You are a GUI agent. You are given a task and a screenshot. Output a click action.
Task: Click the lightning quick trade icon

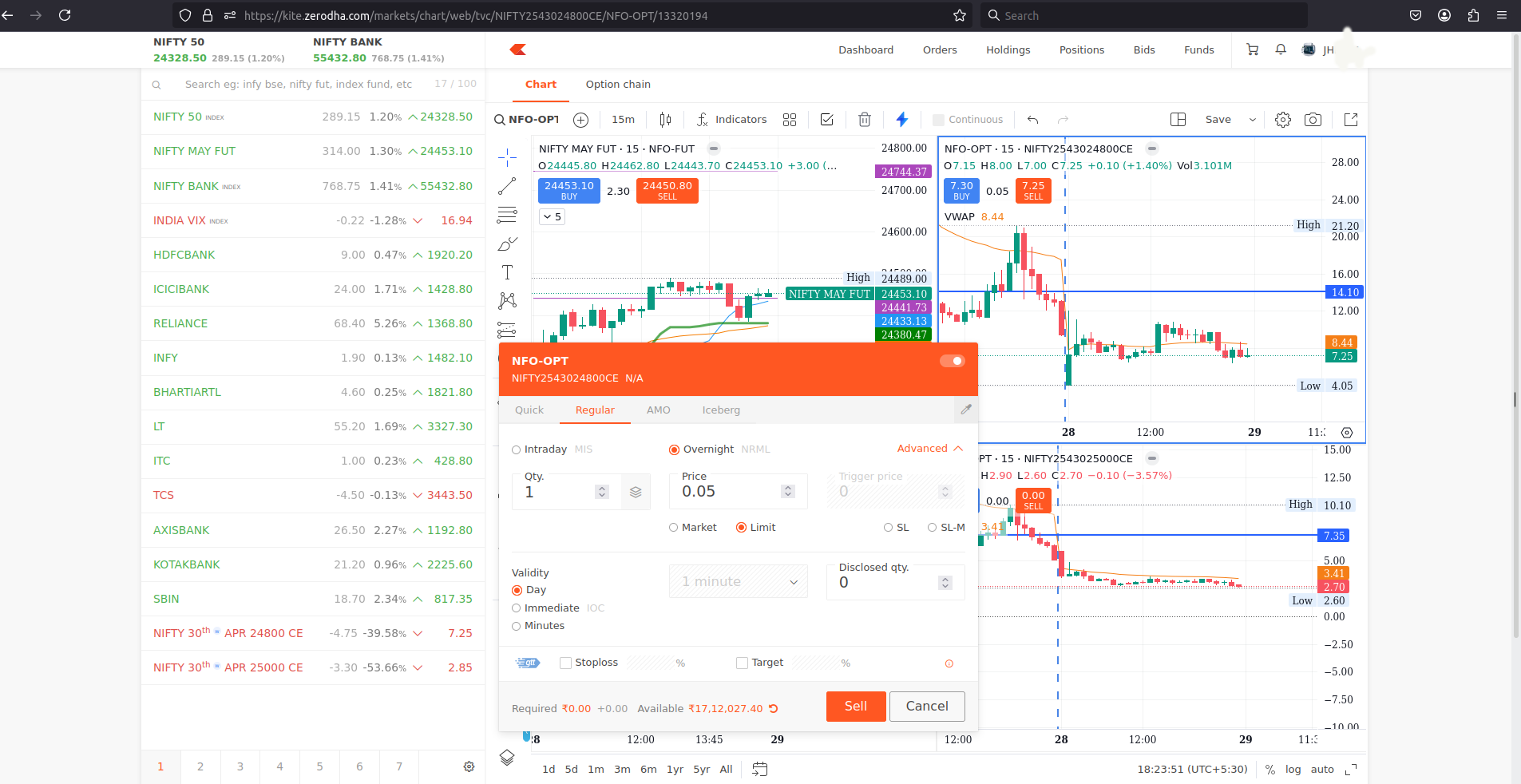coord(902,120)
